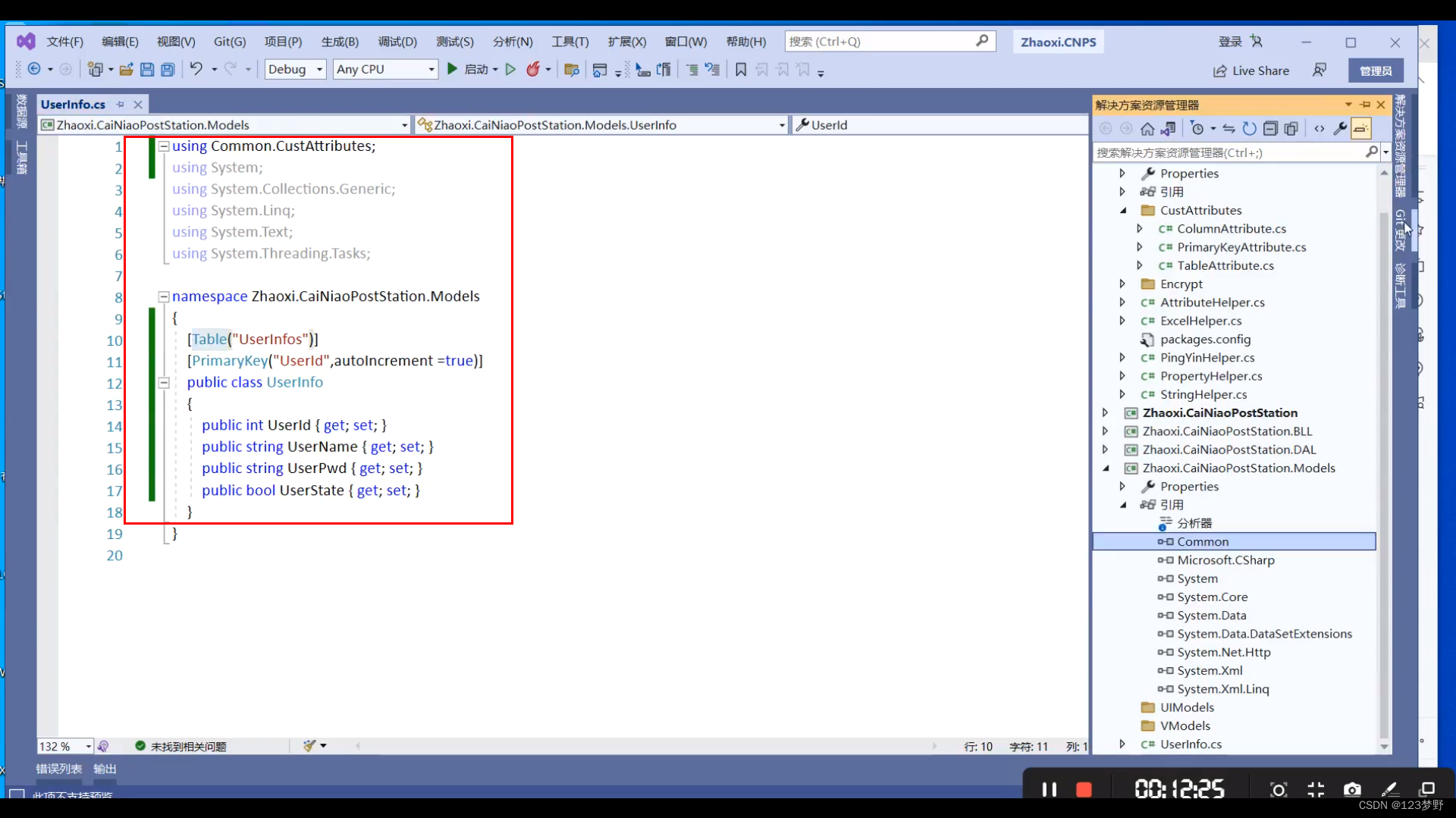1456x818 pixels.
Task: Open the Zhaoxi.CaiNiaoPostStation.Models project dropdown
Action: (224, 125)
